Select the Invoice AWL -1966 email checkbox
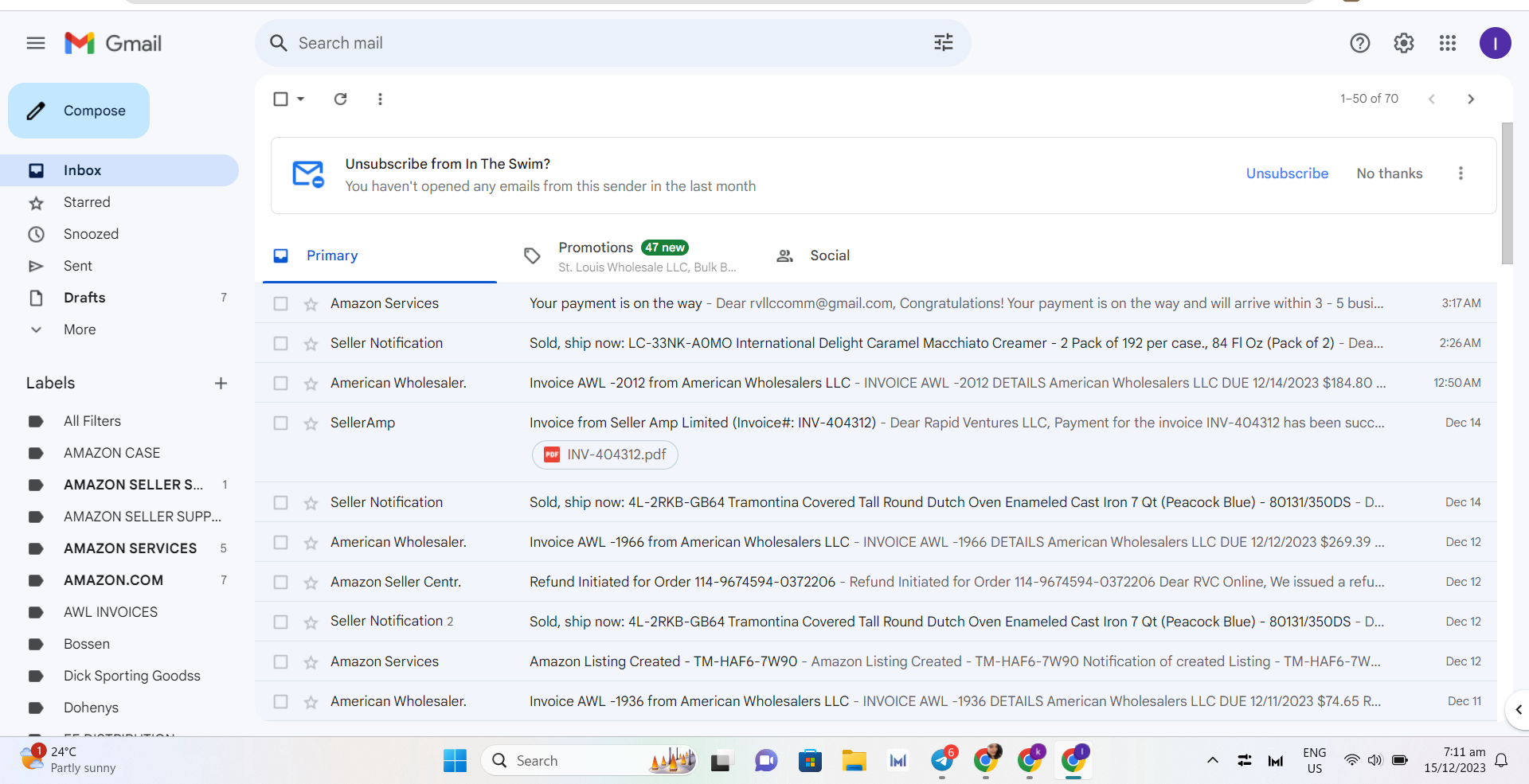Viewport: 1529px width, 784px height. coord(280,542)
